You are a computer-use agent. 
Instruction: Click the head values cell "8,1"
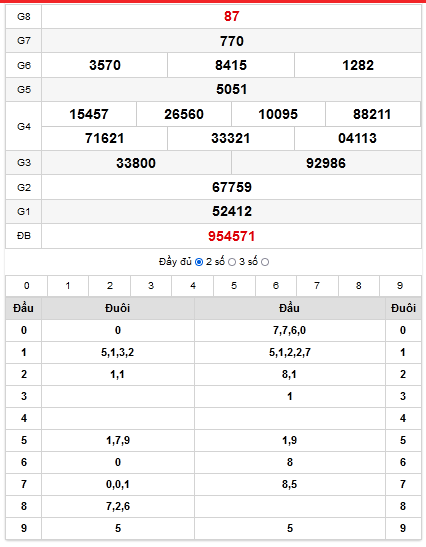tap(290, 374)
